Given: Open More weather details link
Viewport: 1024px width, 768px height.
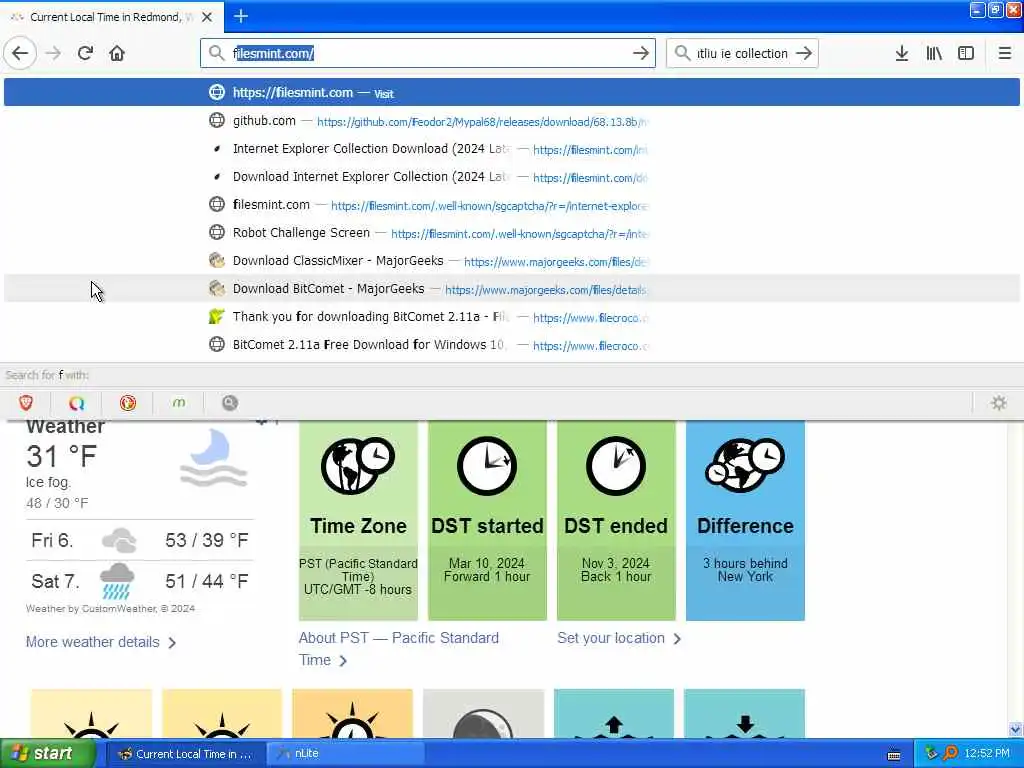Looking at the screenshot, I should pos(101,642).
